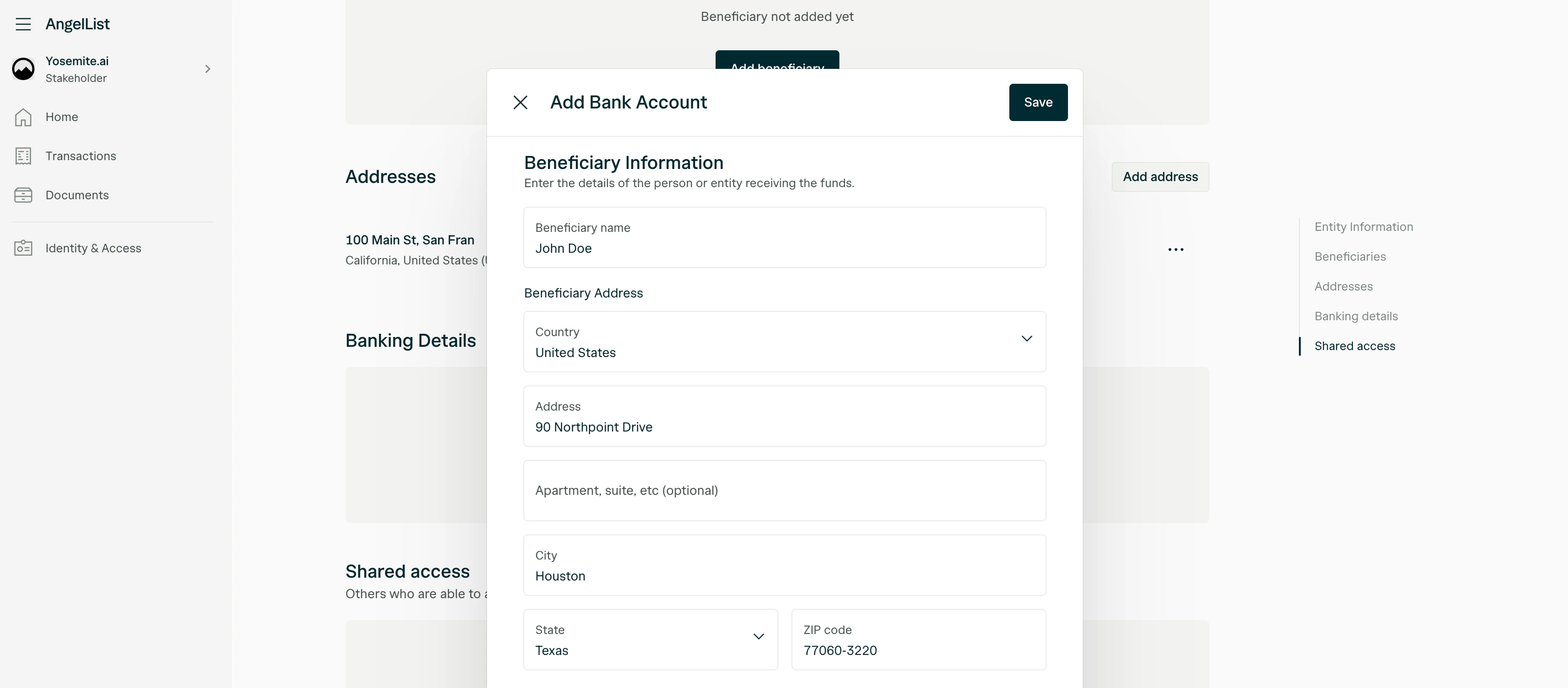Close the Add Bank Account modal
This screenshot has width=1568, height=688.
pos(520,102)
